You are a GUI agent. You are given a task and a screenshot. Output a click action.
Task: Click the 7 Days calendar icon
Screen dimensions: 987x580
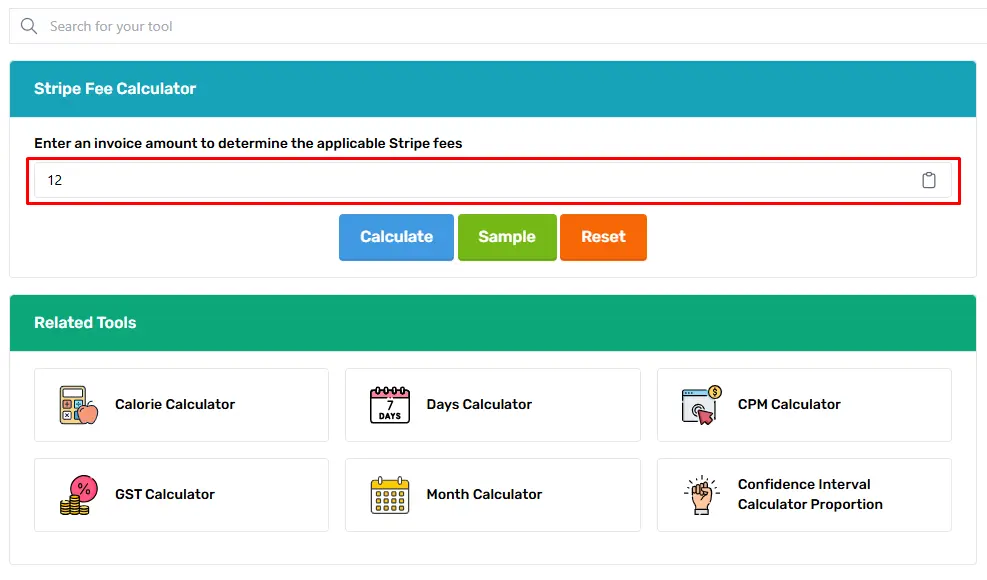pos(390,405)
